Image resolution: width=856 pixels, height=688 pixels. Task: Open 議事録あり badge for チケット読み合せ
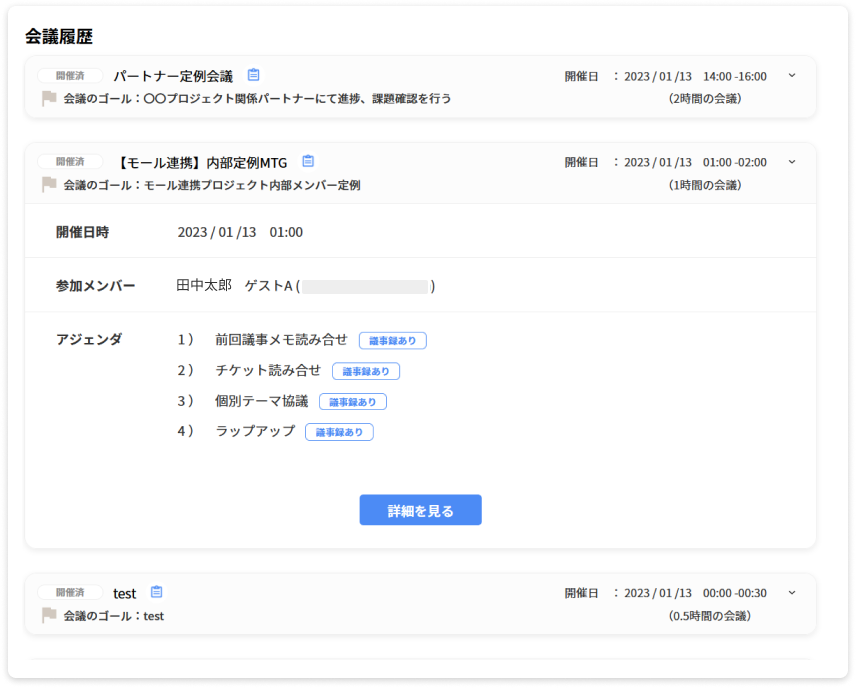tap(366, 371)
